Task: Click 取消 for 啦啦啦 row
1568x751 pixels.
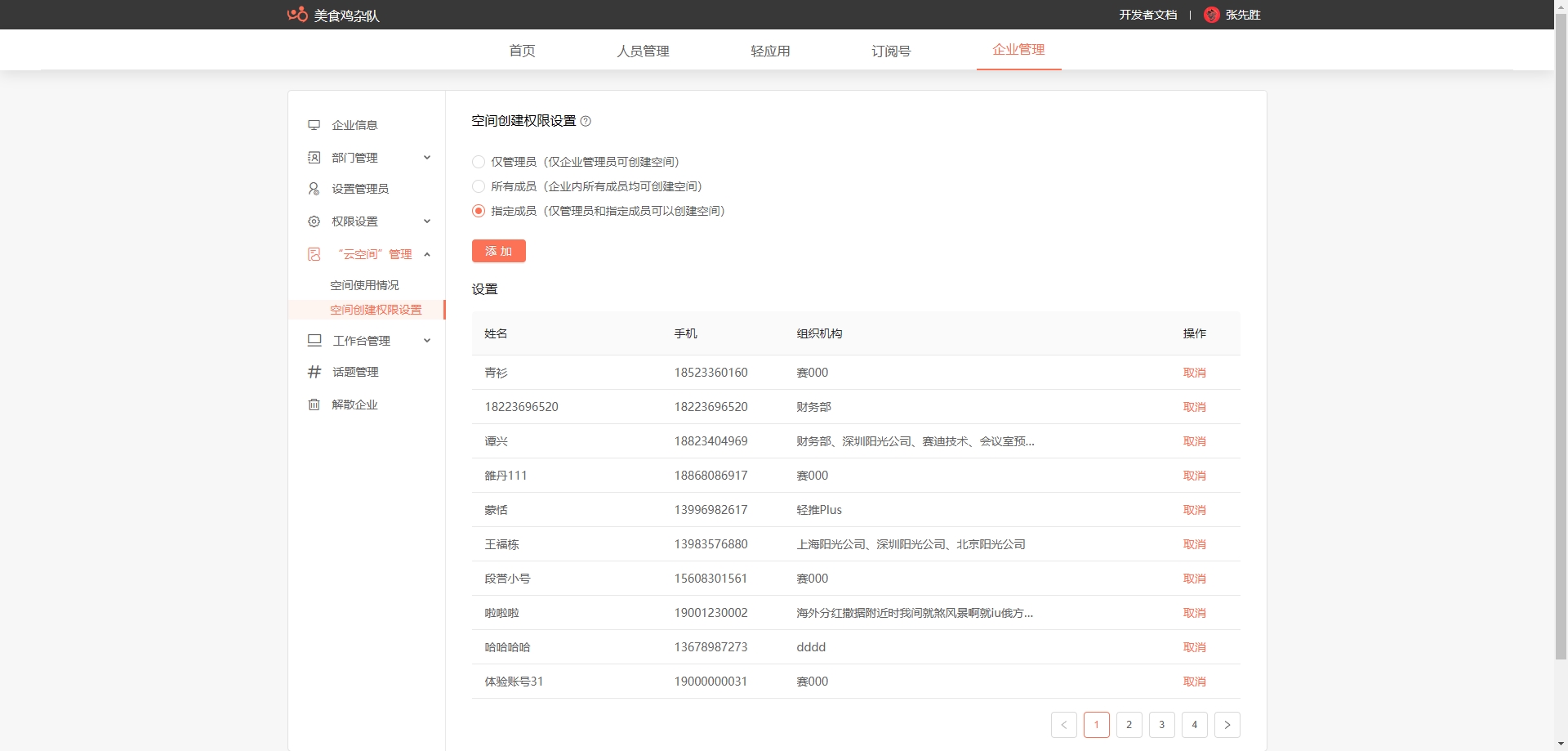Action: click(1195, 613)
